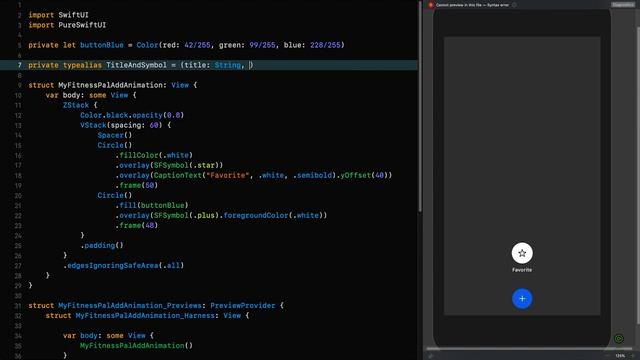
Task: Pin the preview with the pin icon
Action: coord(430,356)
